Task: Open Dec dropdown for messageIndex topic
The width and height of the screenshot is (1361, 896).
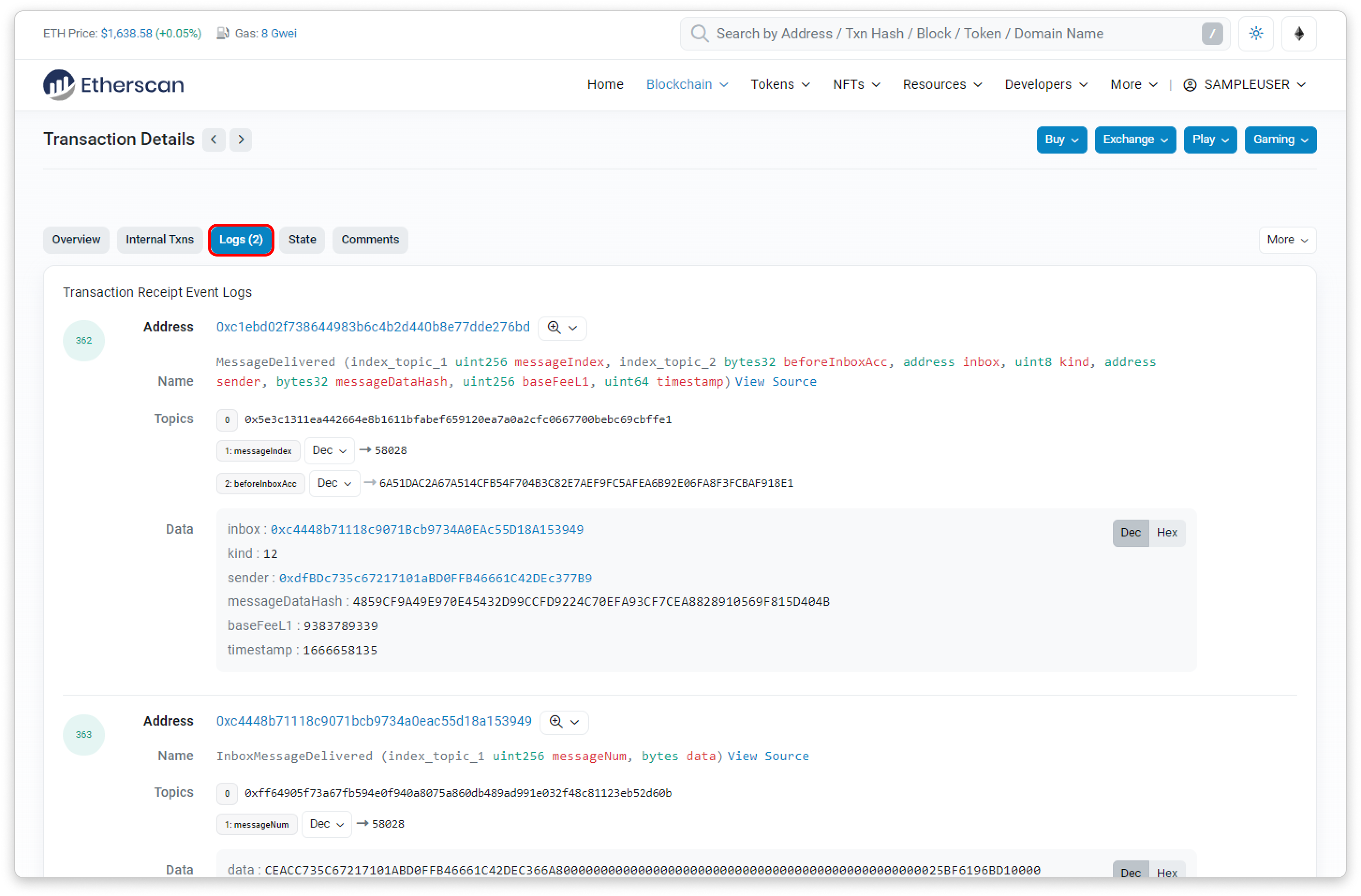Action: 329,450
